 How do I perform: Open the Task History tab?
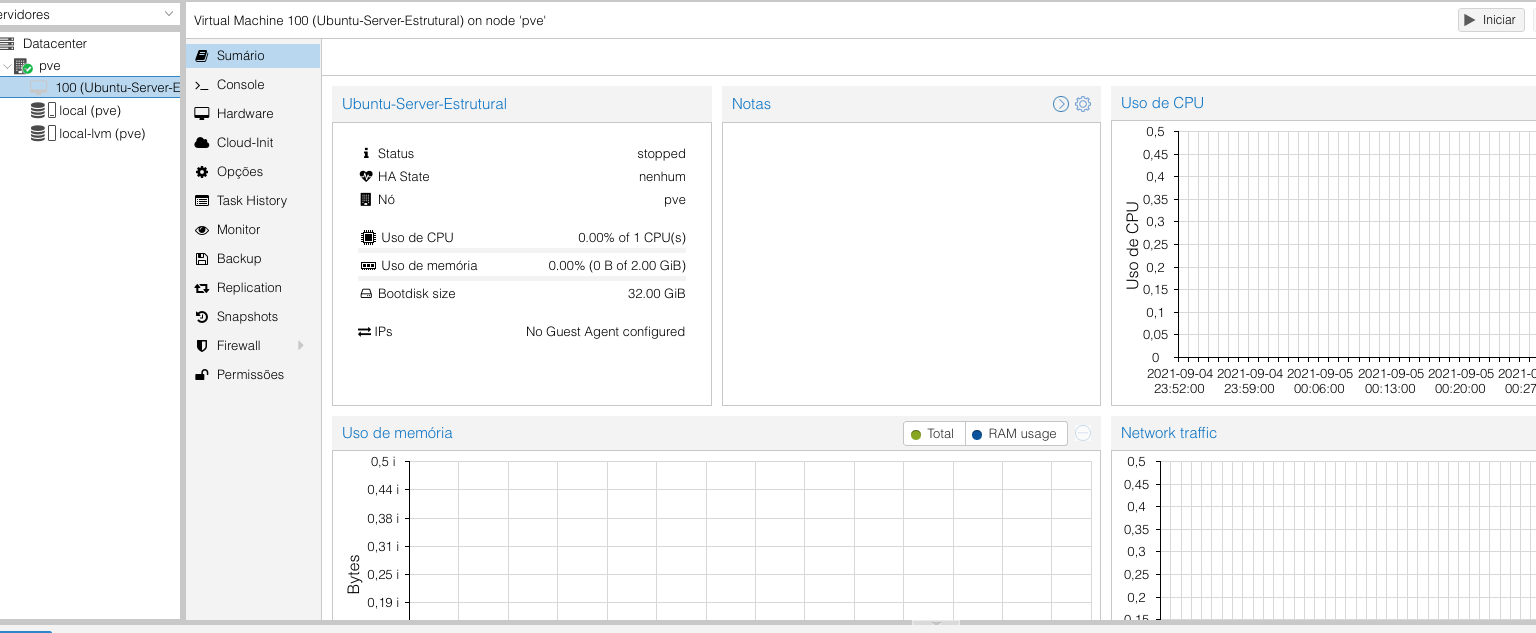[x=251, y=201]
